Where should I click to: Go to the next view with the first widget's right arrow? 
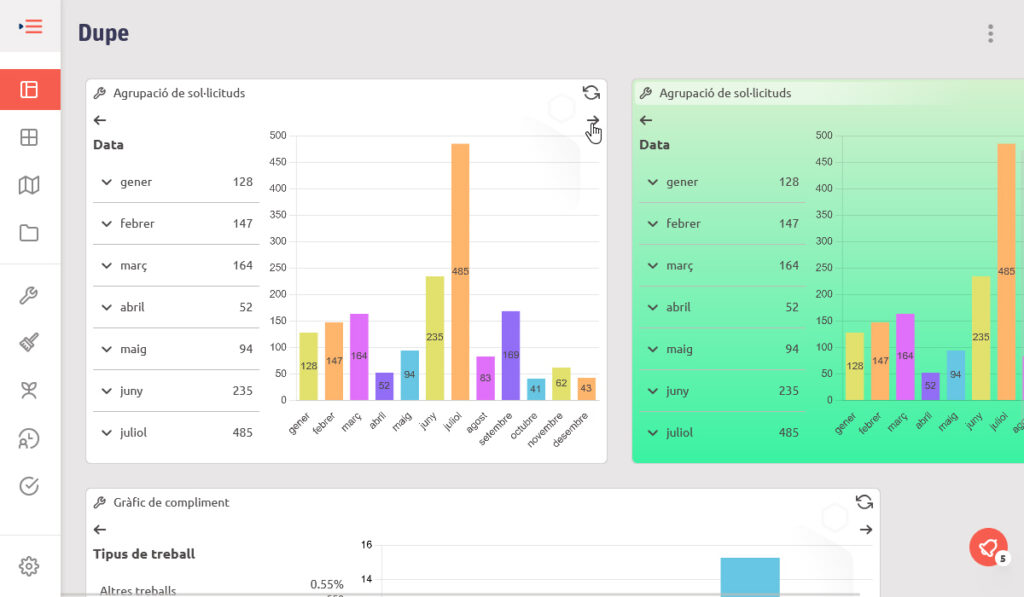tap(592, 121)
